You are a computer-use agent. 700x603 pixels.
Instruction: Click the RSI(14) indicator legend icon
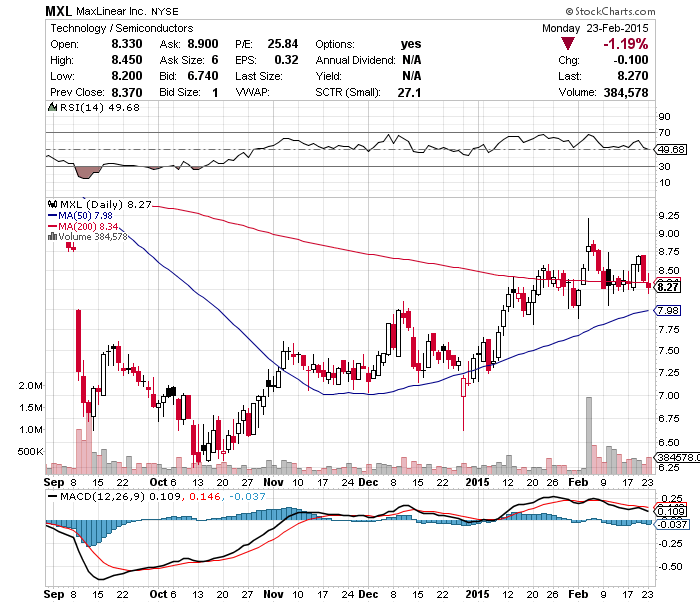click(52, 107)
